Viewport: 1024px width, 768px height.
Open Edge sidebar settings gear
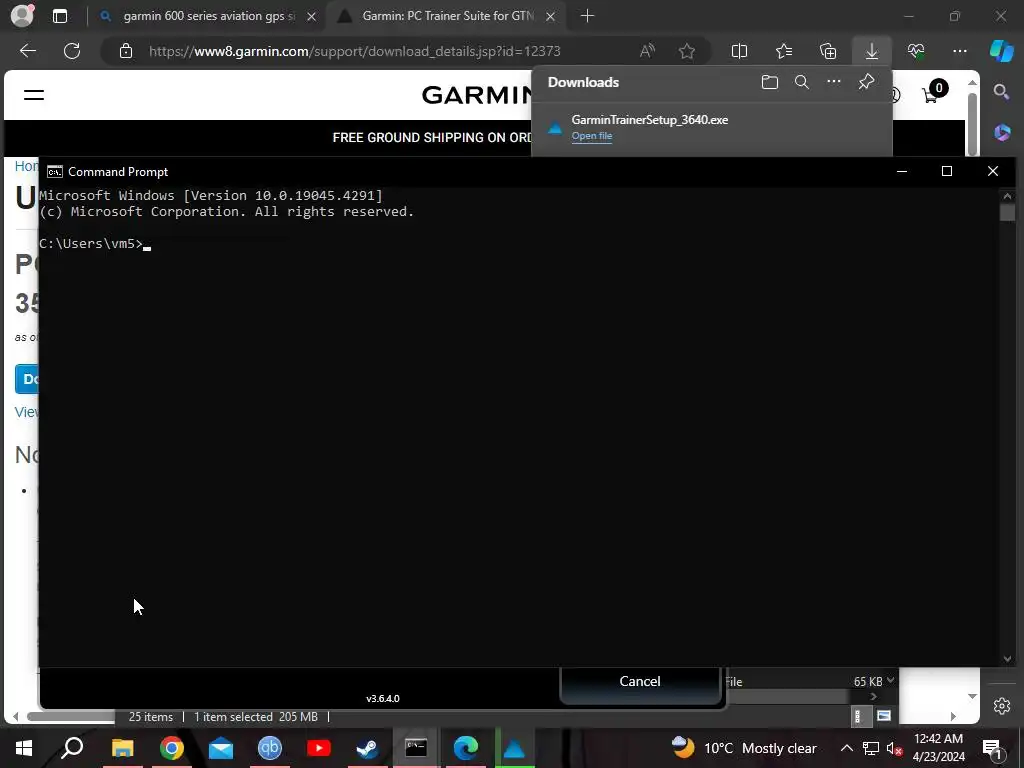coord(1002,706)
